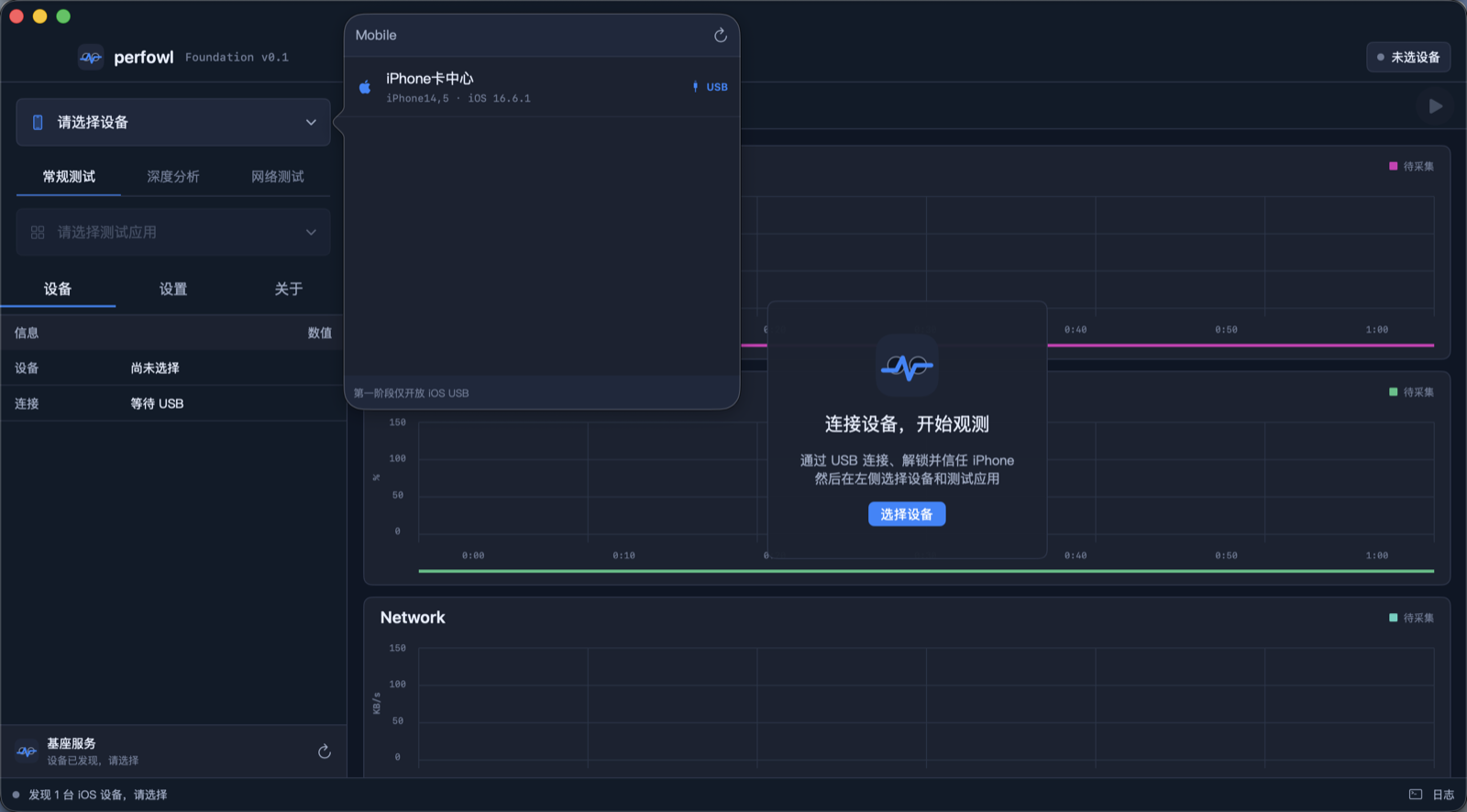Viewport: 1467px width, 812px height.
Task: Open the 请选择设备 dropdown
Action: click(173, 122)
